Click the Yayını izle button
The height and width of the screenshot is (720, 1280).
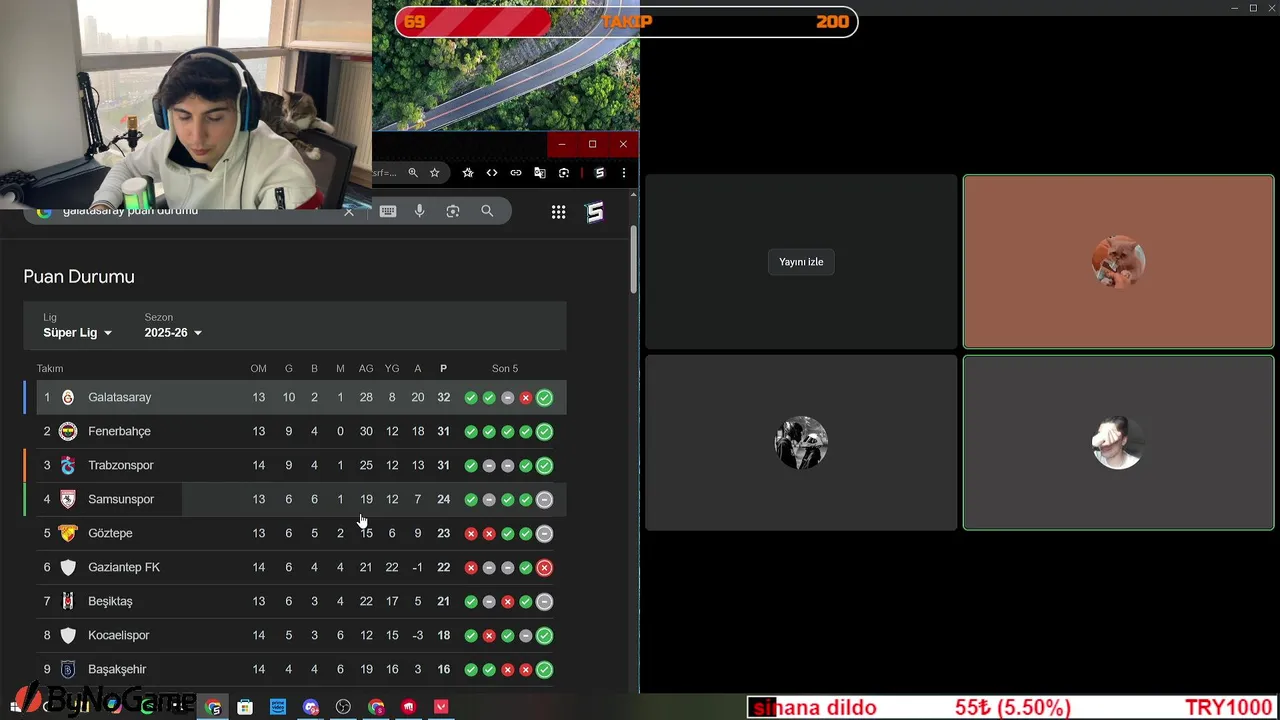click(801, 262)
